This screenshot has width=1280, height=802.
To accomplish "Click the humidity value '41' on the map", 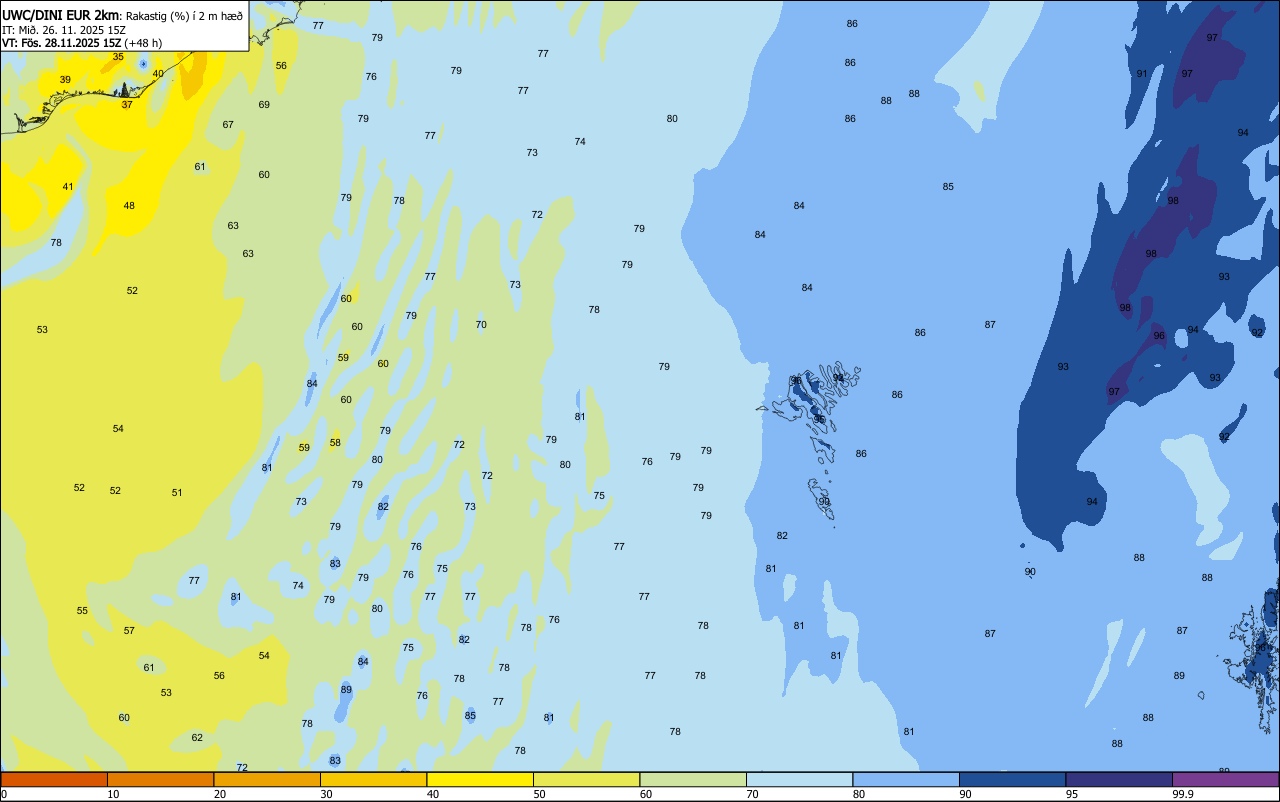I will click(x=68, y=187).
